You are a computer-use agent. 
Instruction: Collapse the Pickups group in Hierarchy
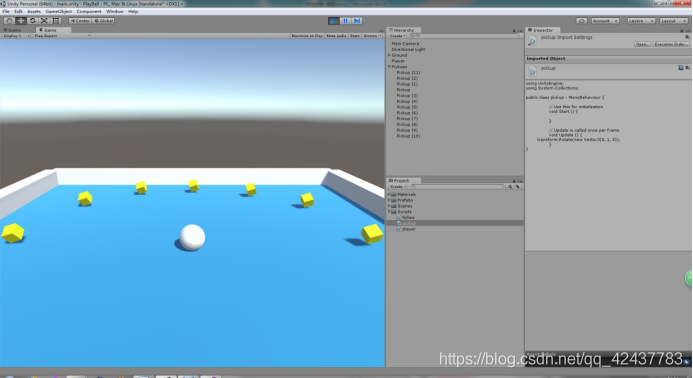point(389,67)
